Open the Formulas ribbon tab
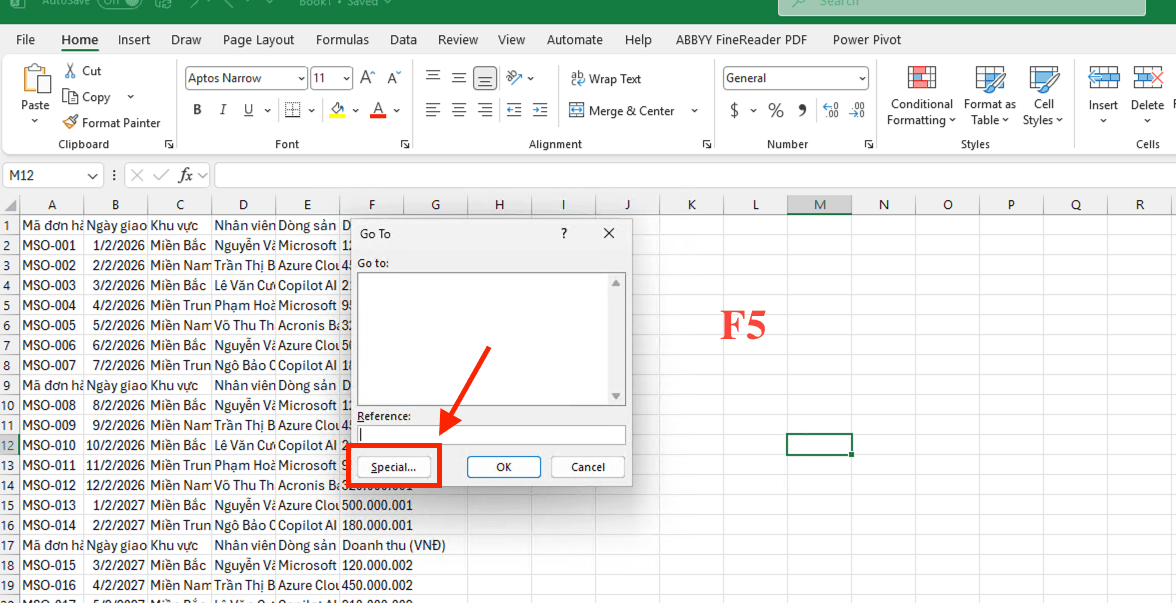1176x603 pixels. coord(342,40)
